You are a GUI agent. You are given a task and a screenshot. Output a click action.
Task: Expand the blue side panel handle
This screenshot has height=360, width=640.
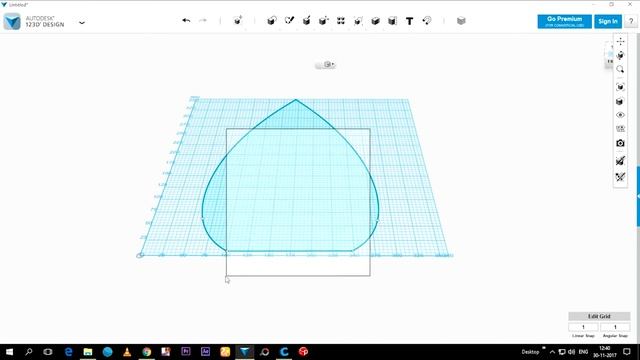(638, 196)
